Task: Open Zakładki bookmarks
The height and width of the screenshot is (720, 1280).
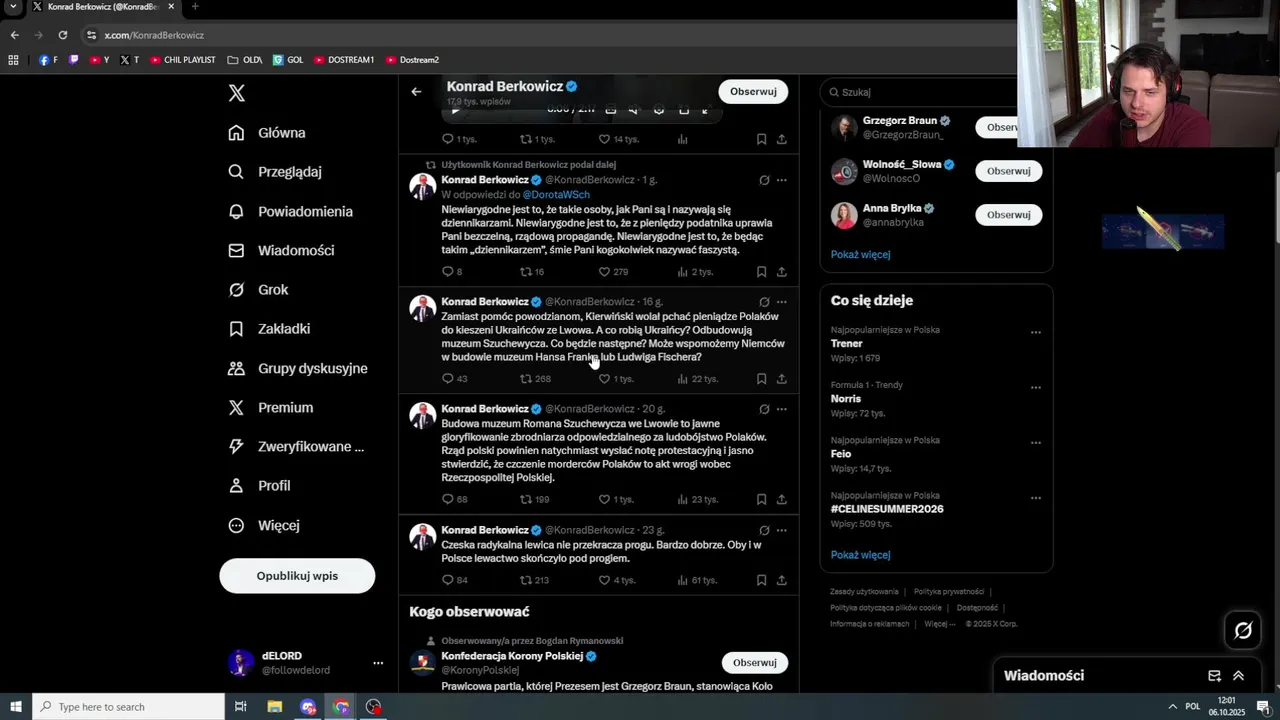Action: click(269, 329)
